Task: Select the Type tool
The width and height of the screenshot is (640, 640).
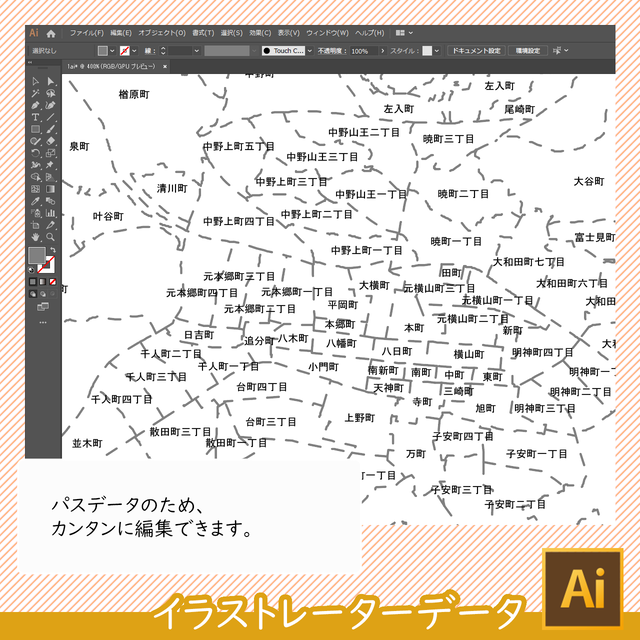Action: coord(36,117)
